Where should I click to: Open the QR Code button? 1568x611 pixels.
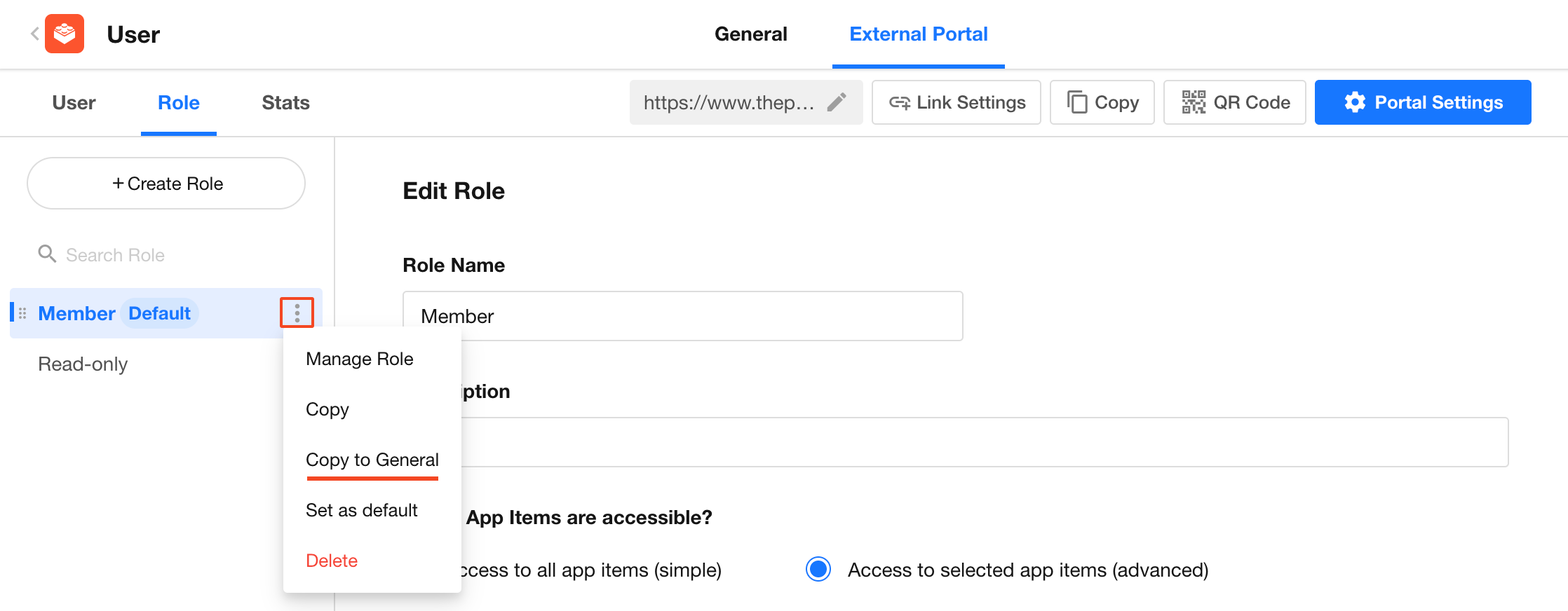pyautogui.click(x=1234, y=102)
